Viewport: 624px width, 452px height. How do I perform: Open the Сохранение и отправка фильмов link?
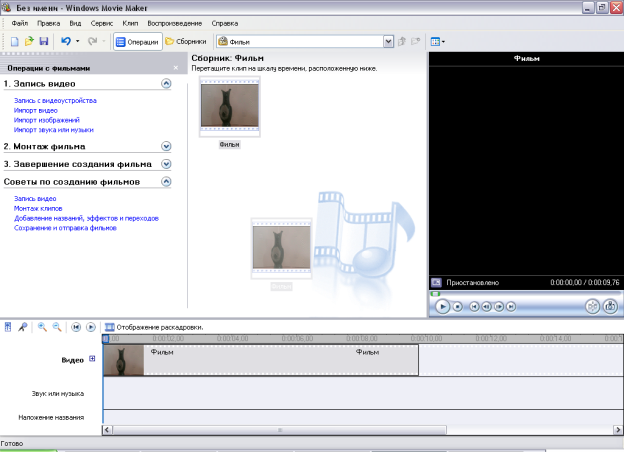(x=65, y=228)
